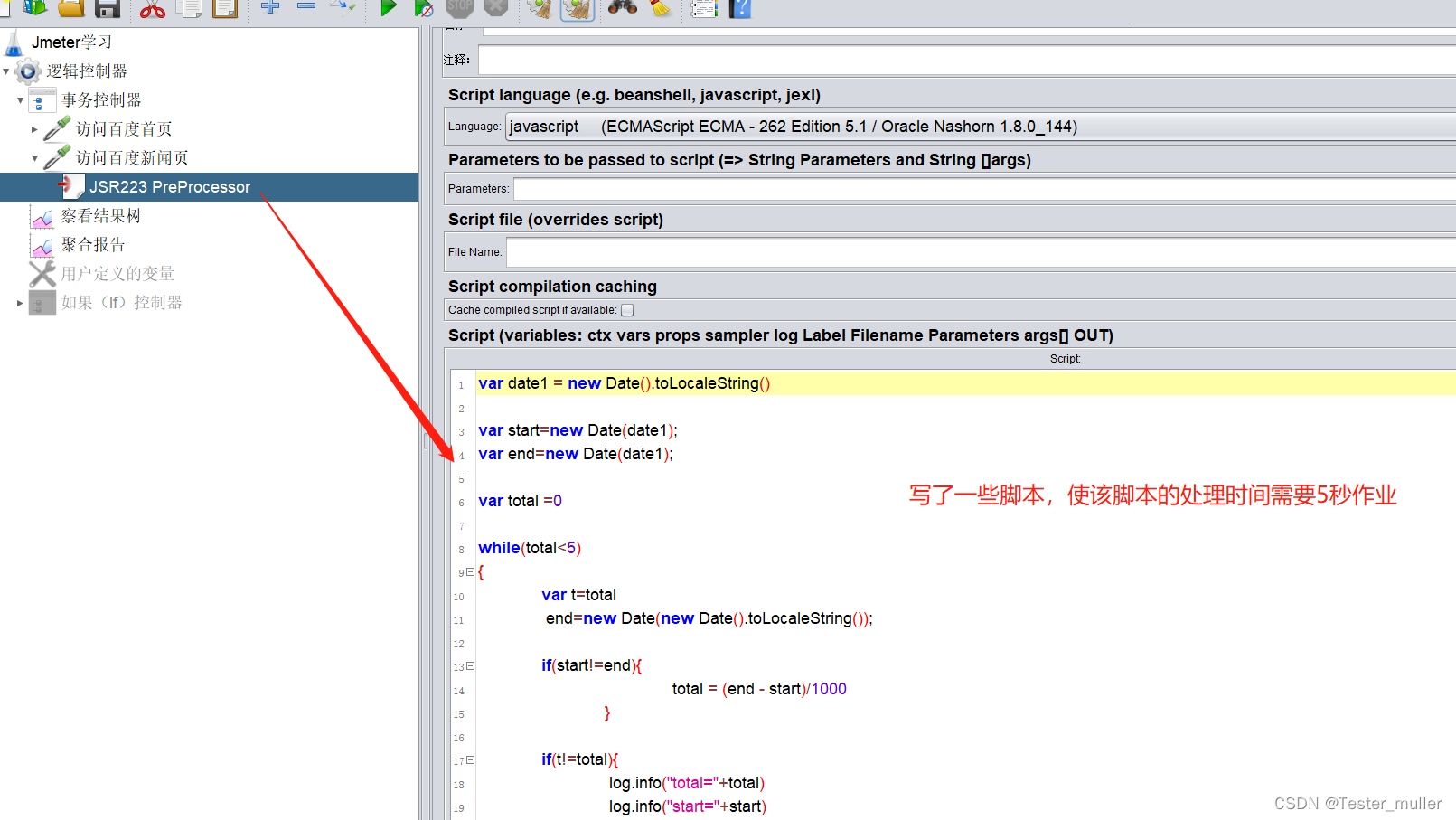Click the Search binoculars icon
Screen dimensions: 1456x820
(622, 8)
